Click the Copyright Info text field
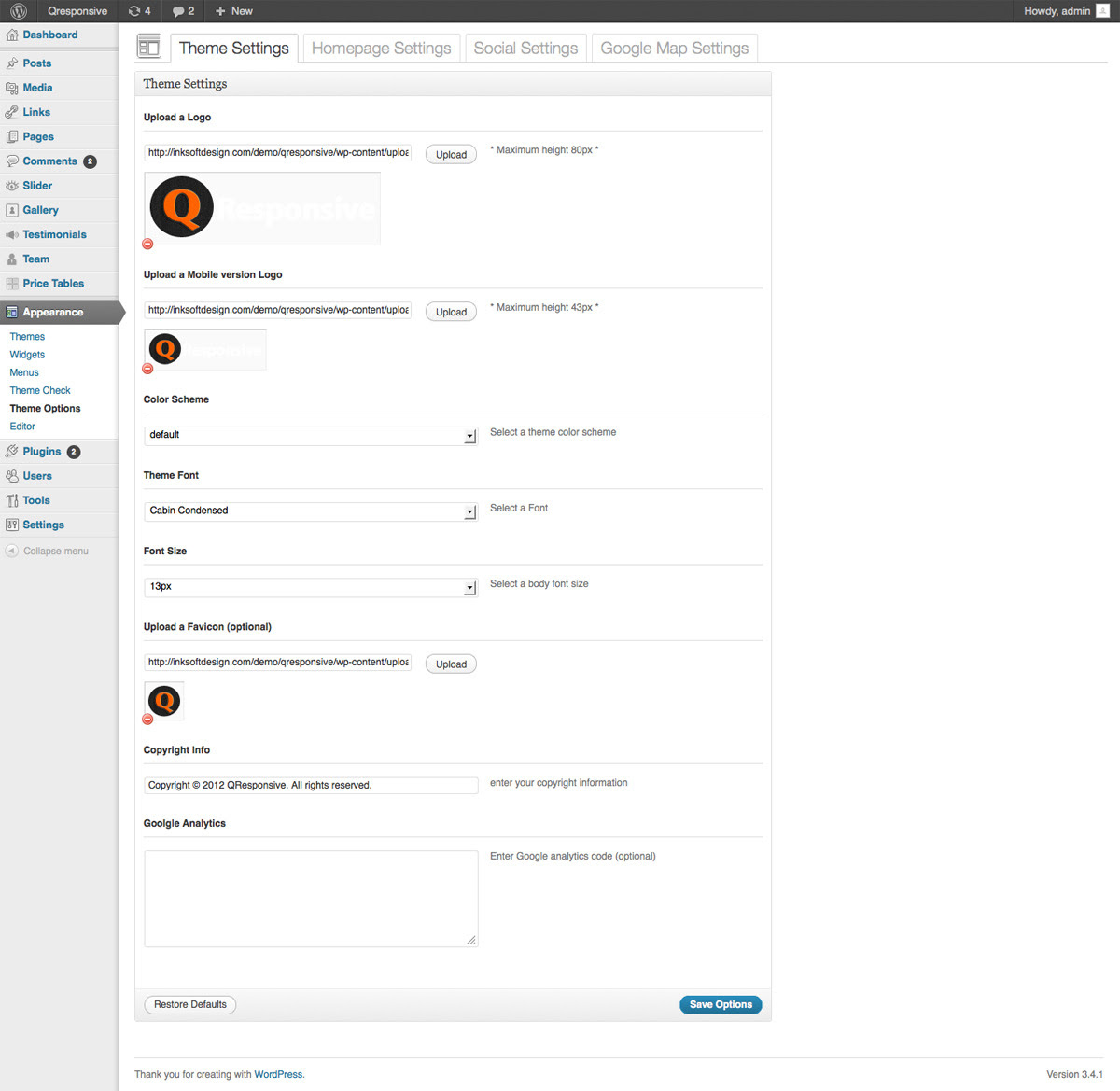The image size is (1120, 1091). pos(311,785)
